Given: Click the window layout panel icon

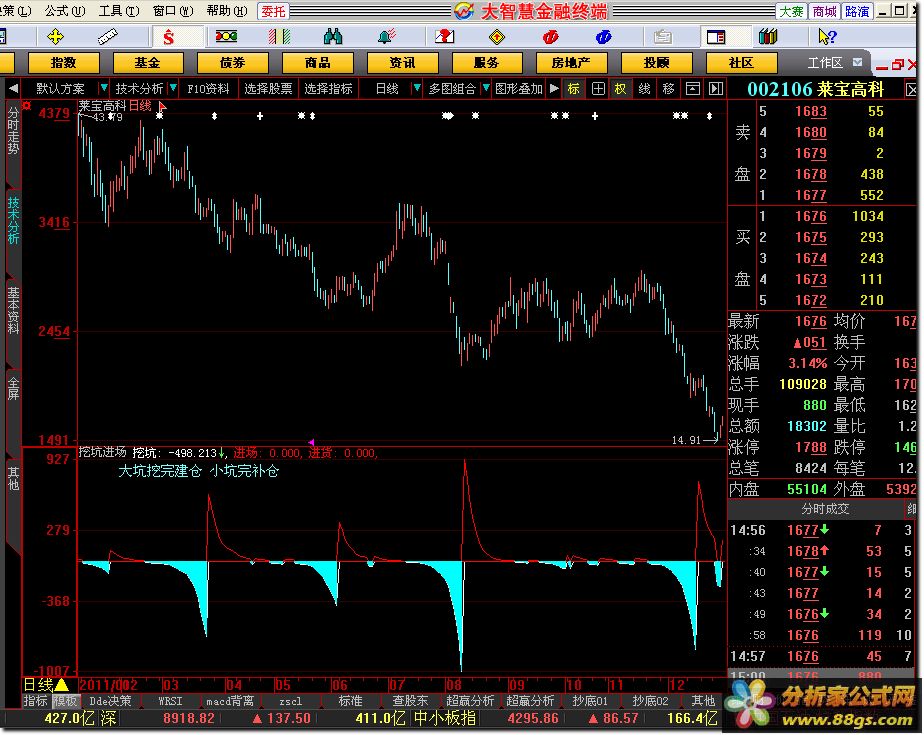Looking at the screenshot, I should pyautogui.click(x=716, y=37).
